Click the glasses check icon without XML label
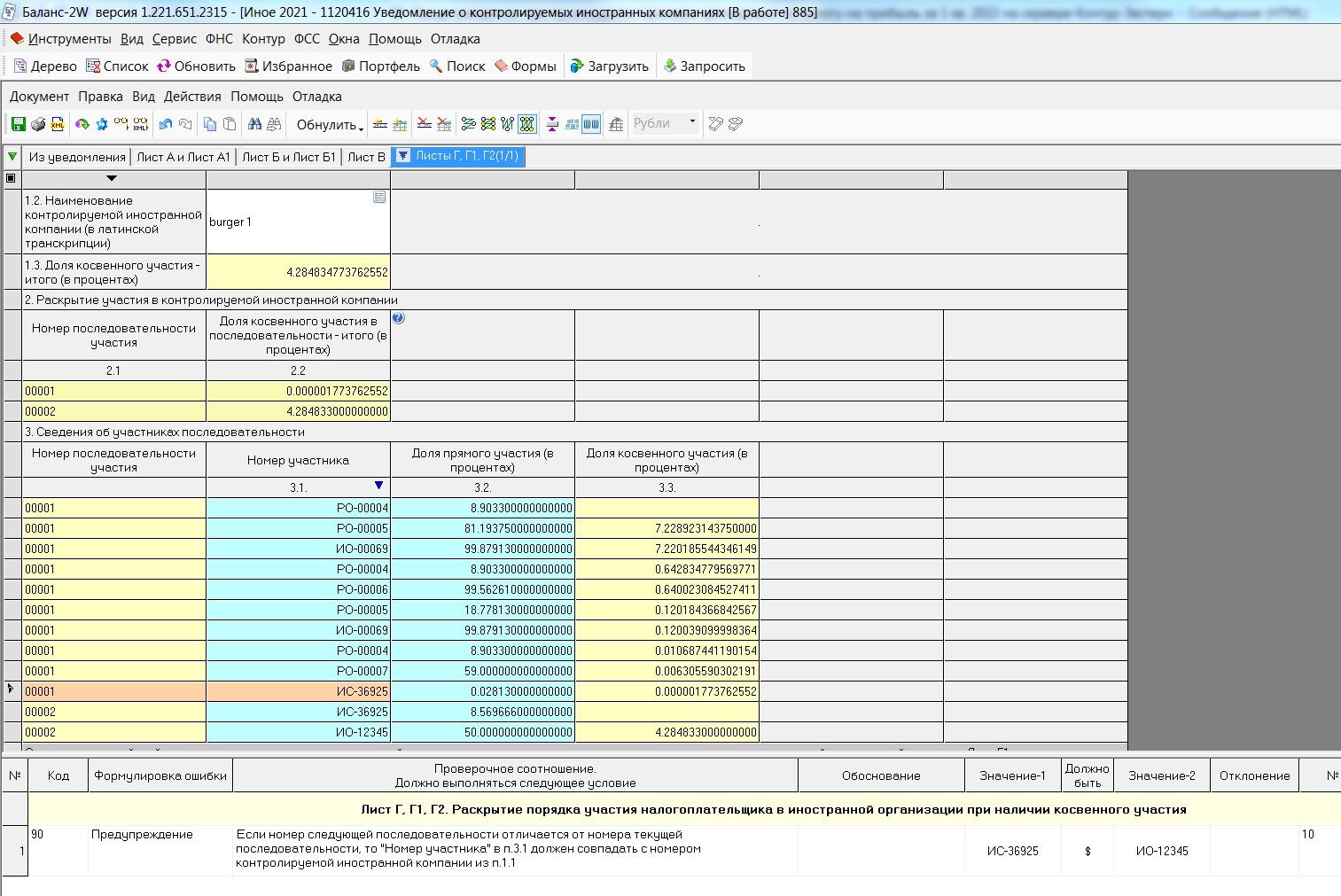Screen dimensions: 1341x896 [x=121, y=124]
